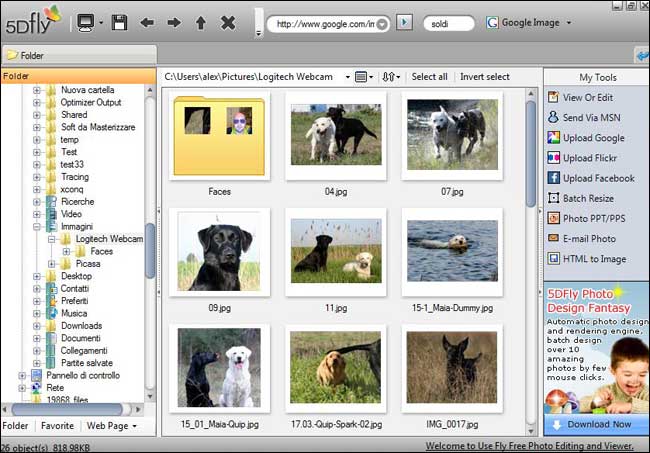Expand the Picasa folder tree node
The width and height of the screenshot is (650, 453).
52,264
